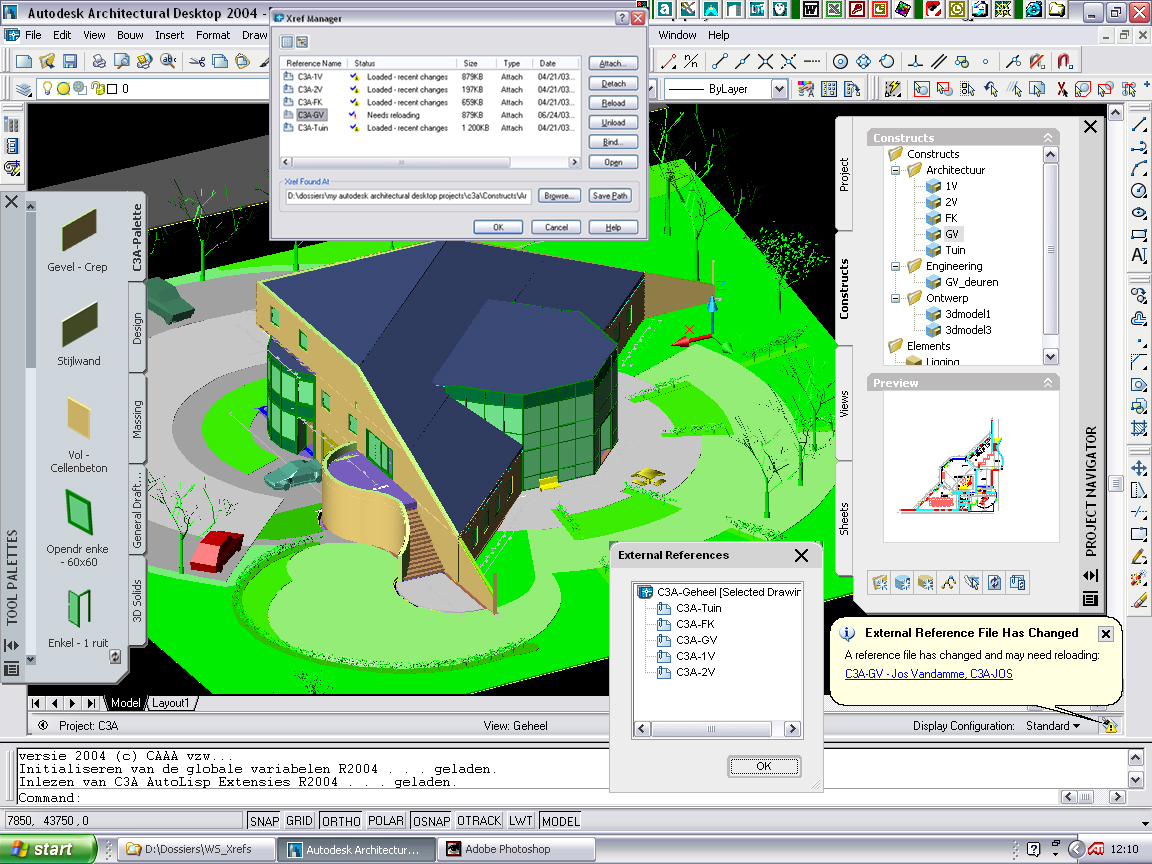The height and width of the screenshot is (864, 1152).
Task: Toggle LWT lineweight display
Action: [520, 821]
